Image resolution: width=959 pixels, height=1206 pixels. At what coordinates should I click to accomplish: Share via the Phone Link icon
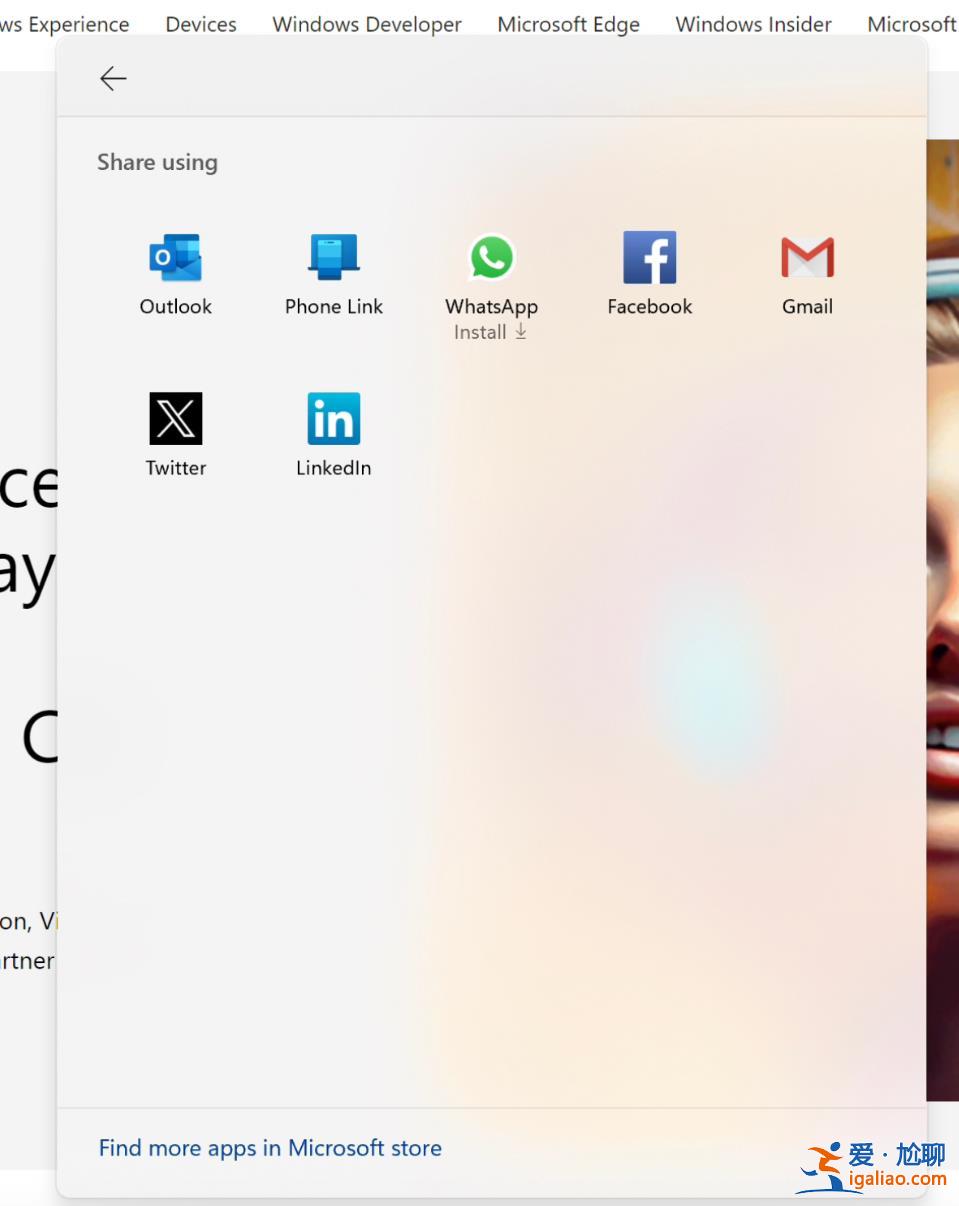(333, 256)
